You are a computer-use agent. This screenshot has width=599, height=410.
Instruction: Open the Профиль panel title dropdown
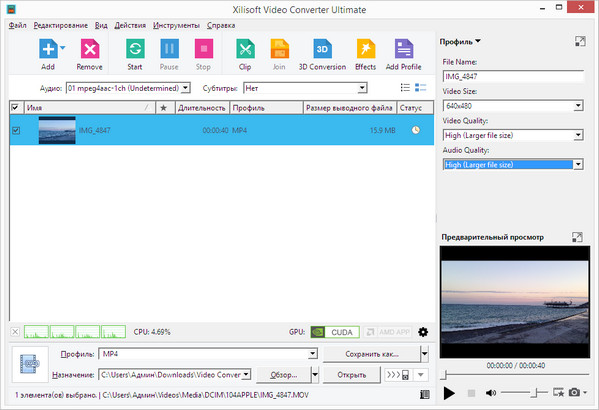pos(478,41)
